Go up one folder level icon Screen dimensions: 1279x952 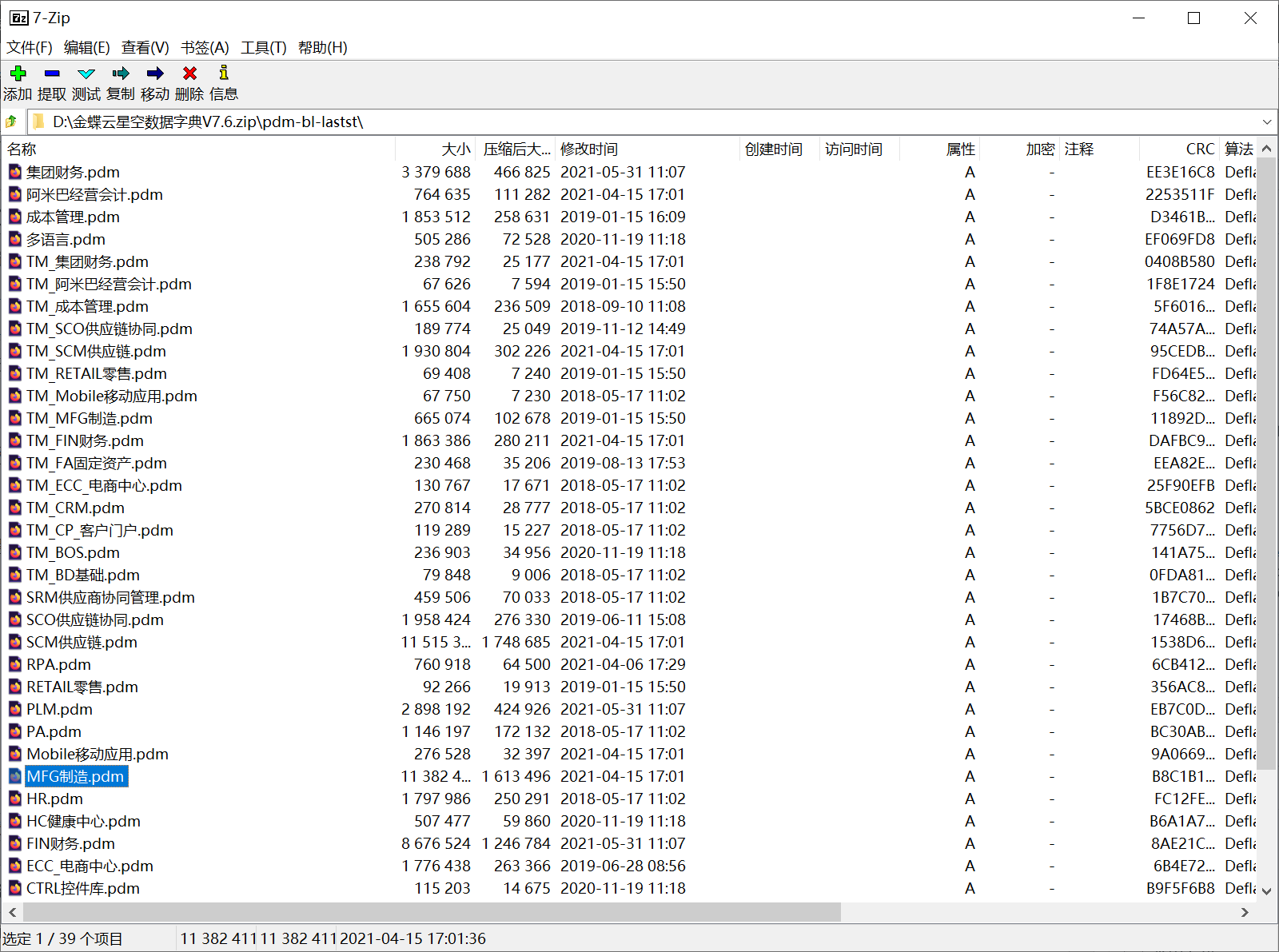pos(12,122)
